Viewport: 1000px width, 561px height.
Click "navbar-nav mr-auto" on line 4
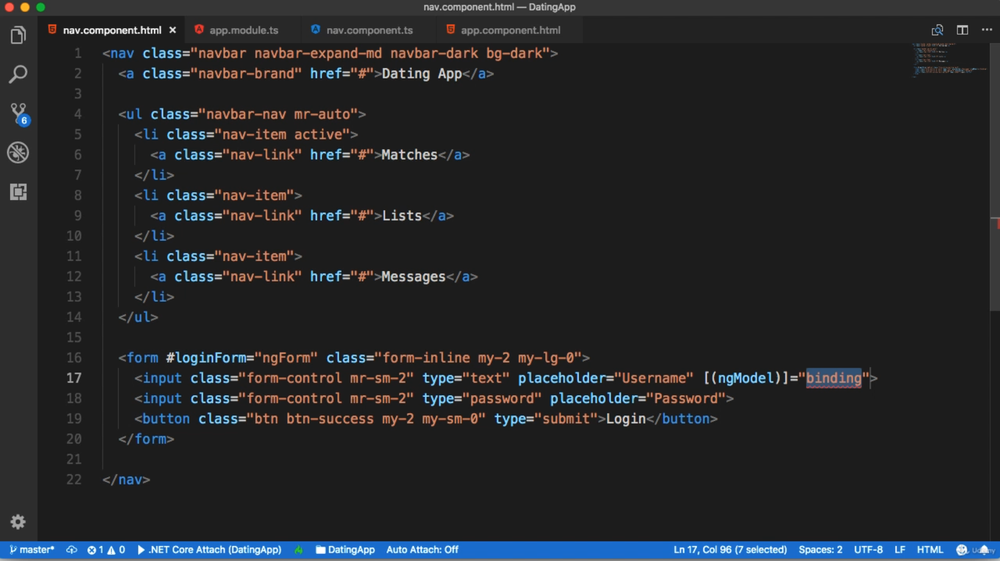278,114
